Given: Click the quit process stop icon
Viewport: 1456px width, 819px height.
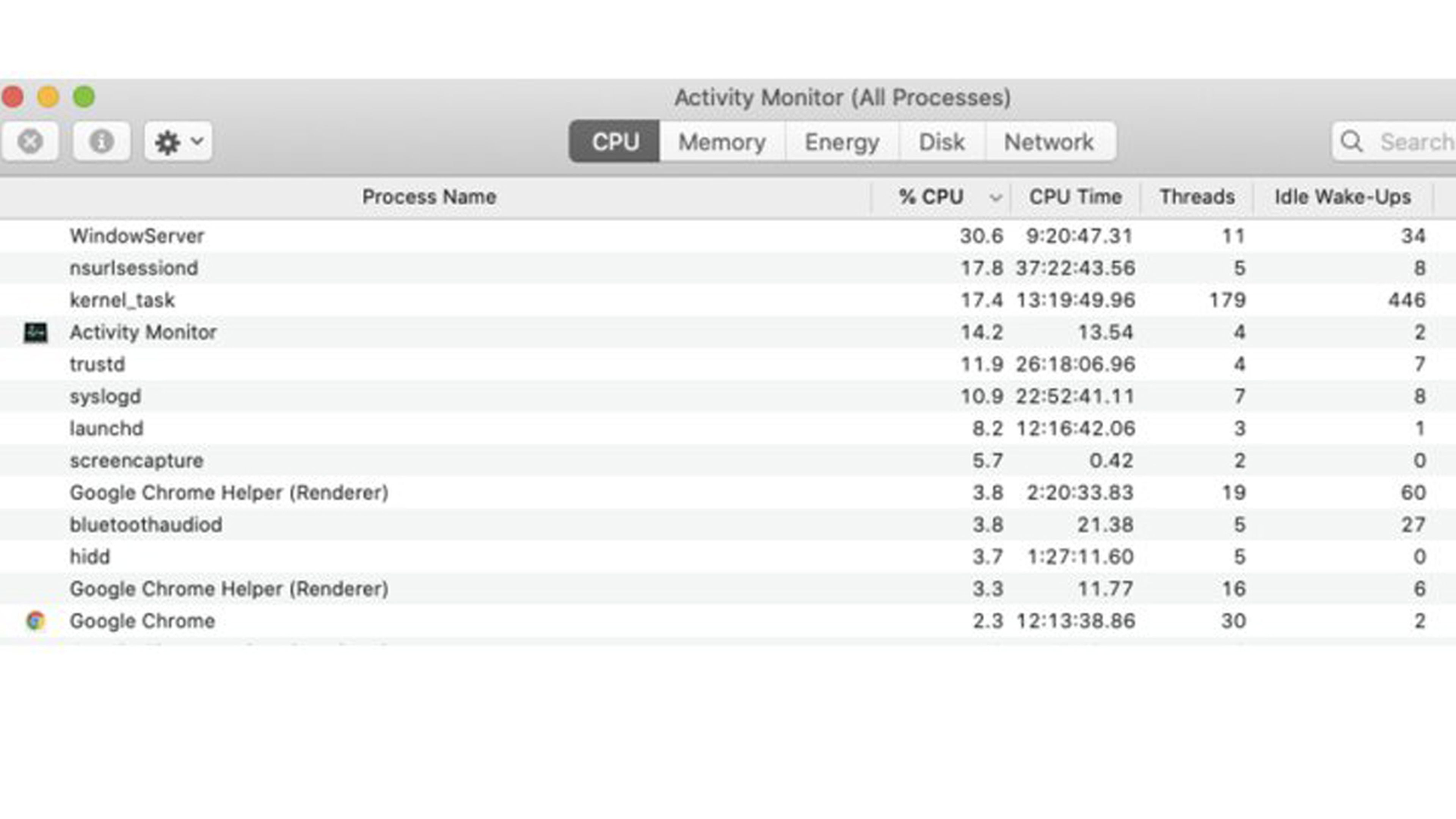Looking at the screenshot, I should click(30, 141).
